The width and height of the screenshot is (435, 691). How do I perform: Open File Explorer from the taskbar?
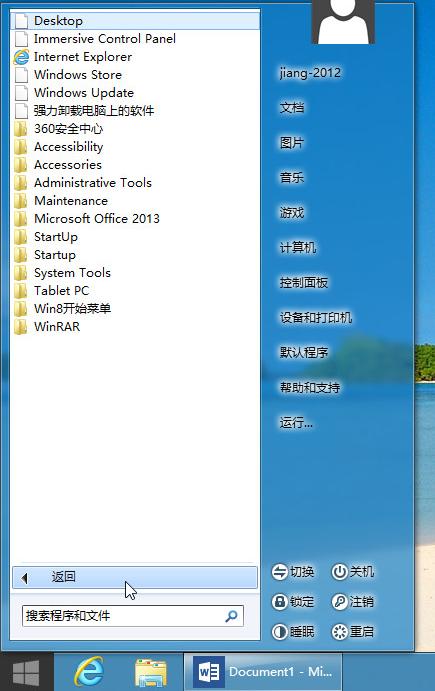point(151,672)
